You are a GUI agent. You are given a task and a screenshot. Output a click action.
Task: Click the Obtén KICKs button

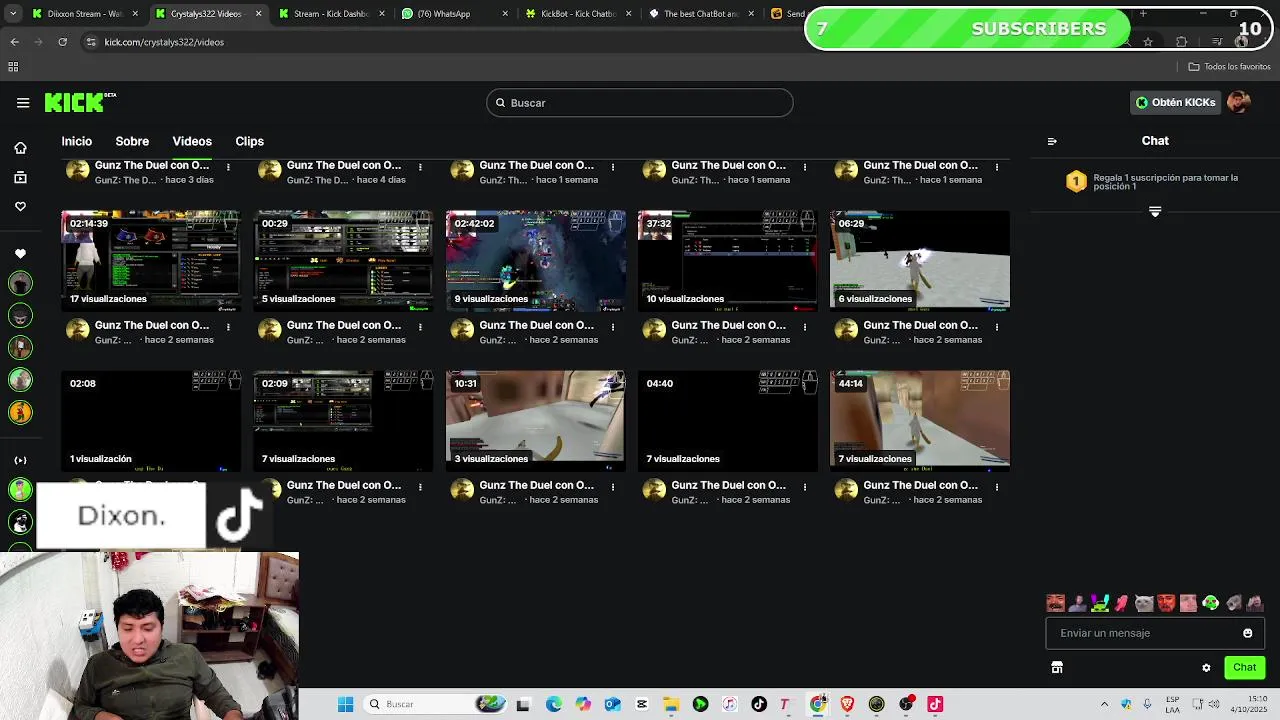(1176, 102)
